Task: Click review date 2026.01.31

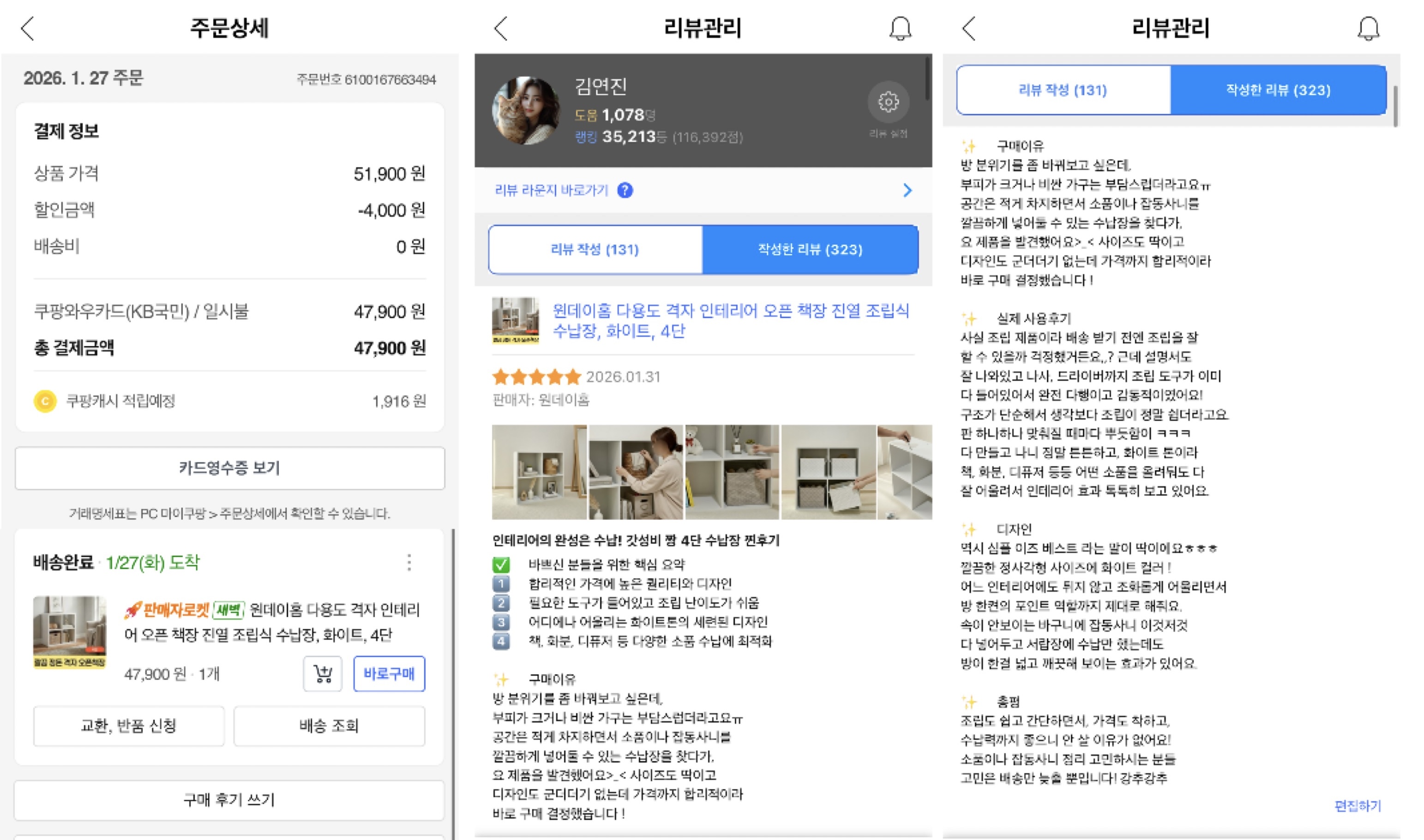Action: coord(623,377)
